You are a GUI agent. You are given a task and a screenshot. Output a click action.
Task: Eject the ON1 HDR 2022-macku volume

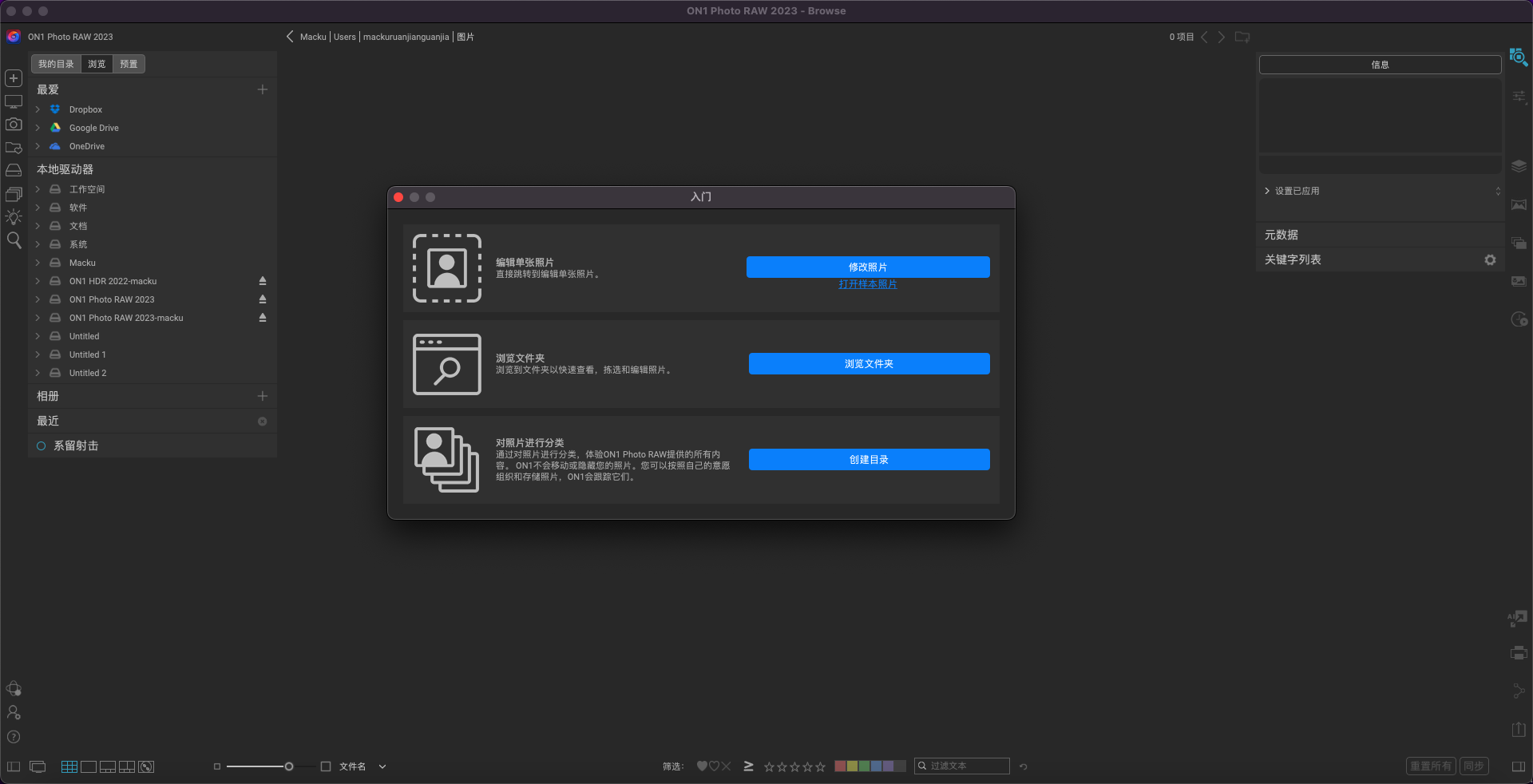tap(262, 281)
